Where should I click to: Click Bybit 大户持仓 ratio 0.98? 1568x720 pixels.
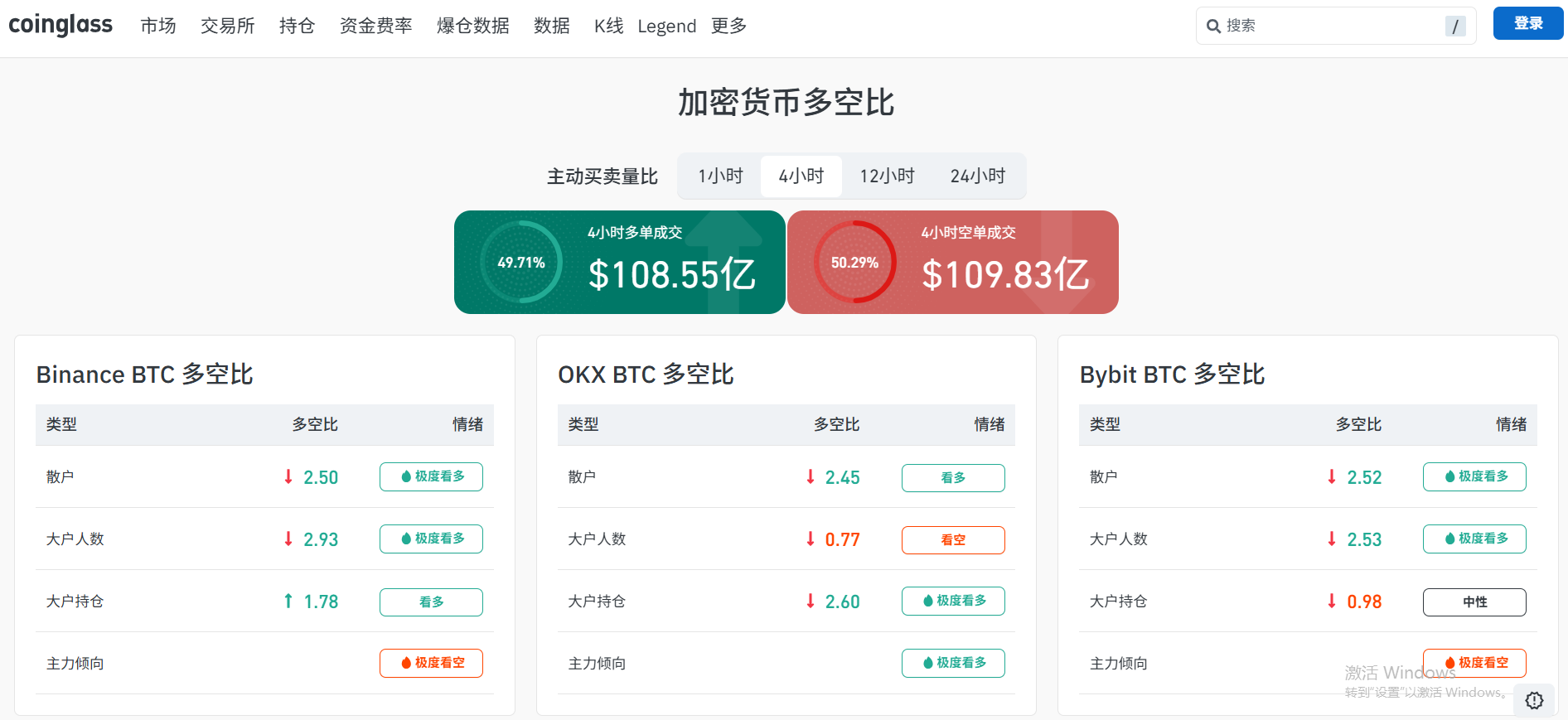pos(1364,602)
